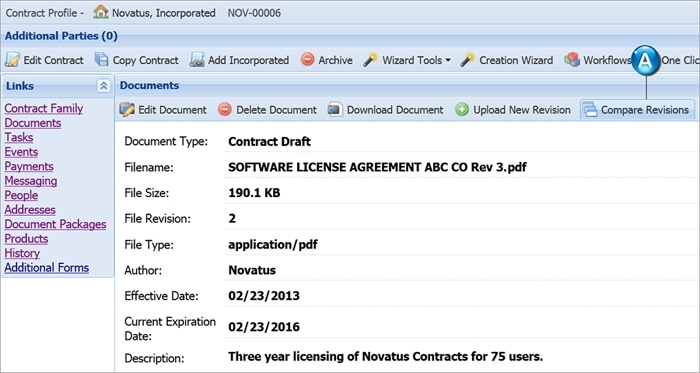Screen dimensions: 700x373
Task: Click the green Upload New Revision icon
Action: pos(462,109)
